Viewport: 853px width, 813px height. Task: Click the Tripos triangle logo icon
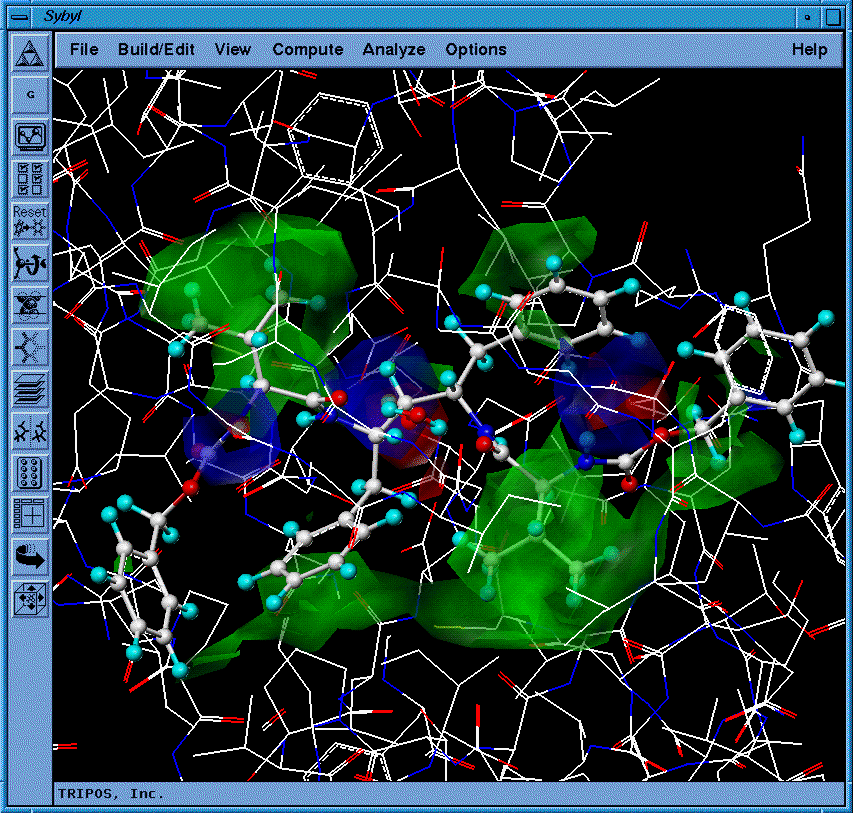pyautogui.click(x=30, y=53)
